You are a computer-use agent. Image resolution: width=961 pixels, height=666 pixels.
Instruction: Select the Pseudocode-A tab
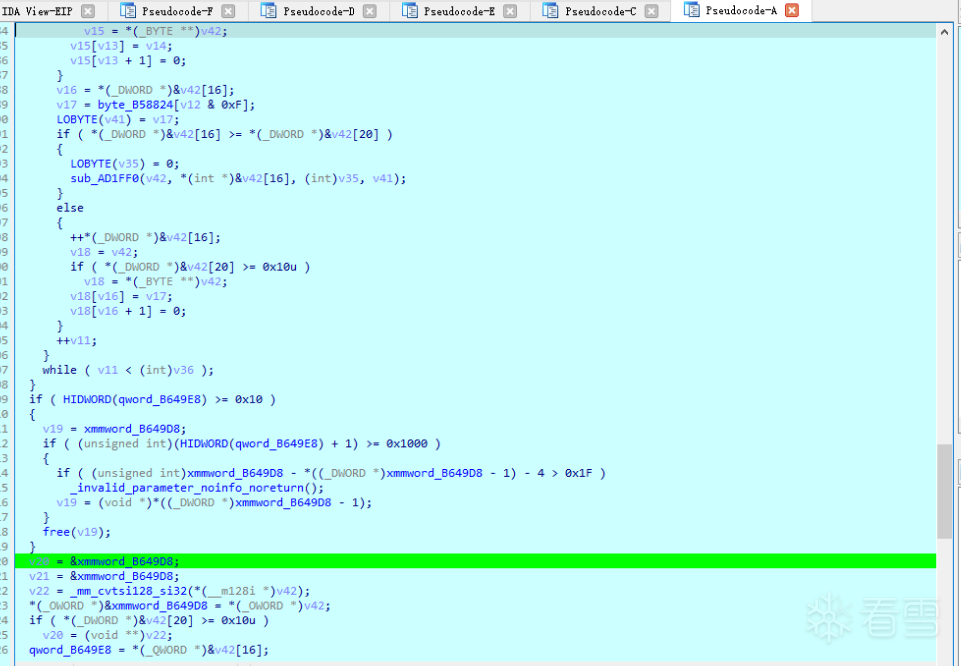tap(741, 10)
